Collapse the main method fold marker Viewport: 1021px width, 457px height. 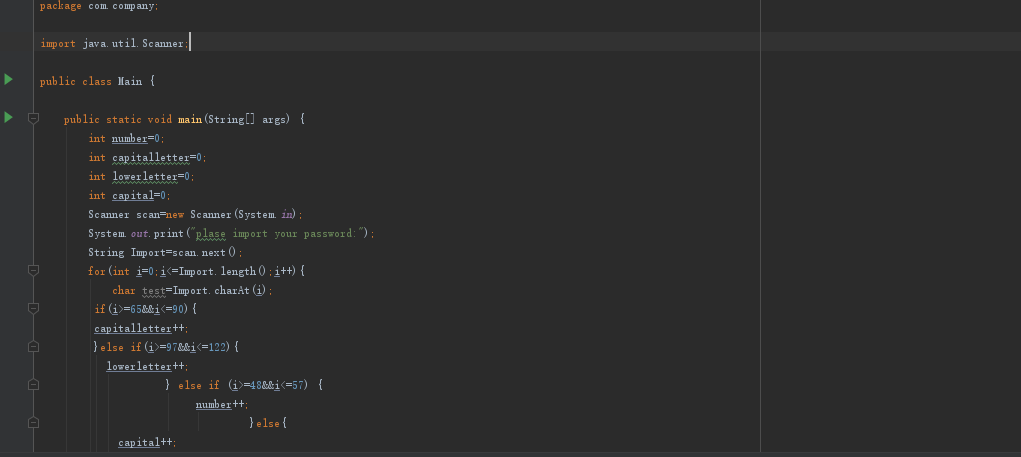pos(33,118)
